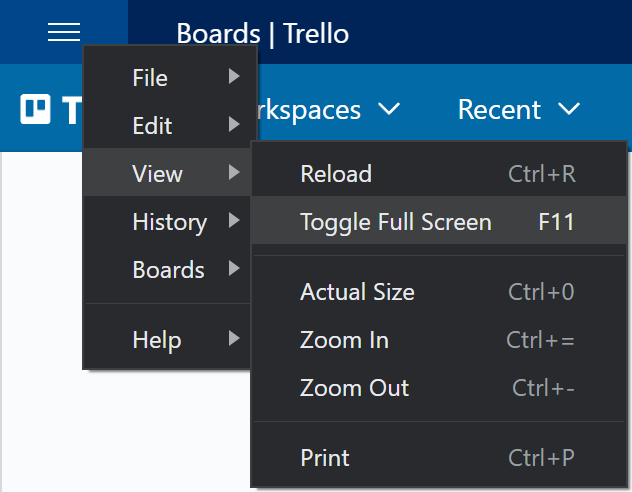Viewport: 632px width, 492px height.
Task: Click Zoom Out
Action: coord(354,388)
